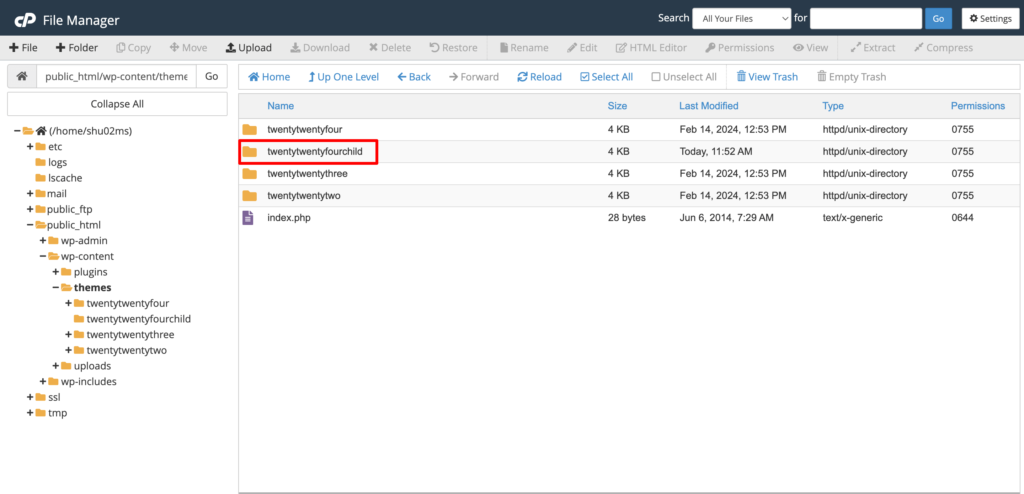
Task: Expand the tmp folder in tree
Action: click(x=30, y=413)
